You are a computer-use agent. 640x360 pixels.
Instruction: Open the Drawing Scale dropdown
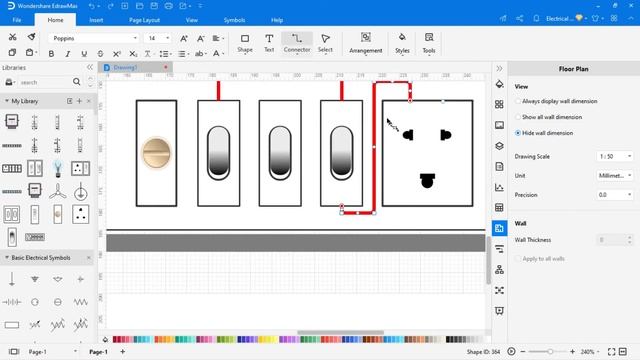pyautogui.click(x=615, y=156)
